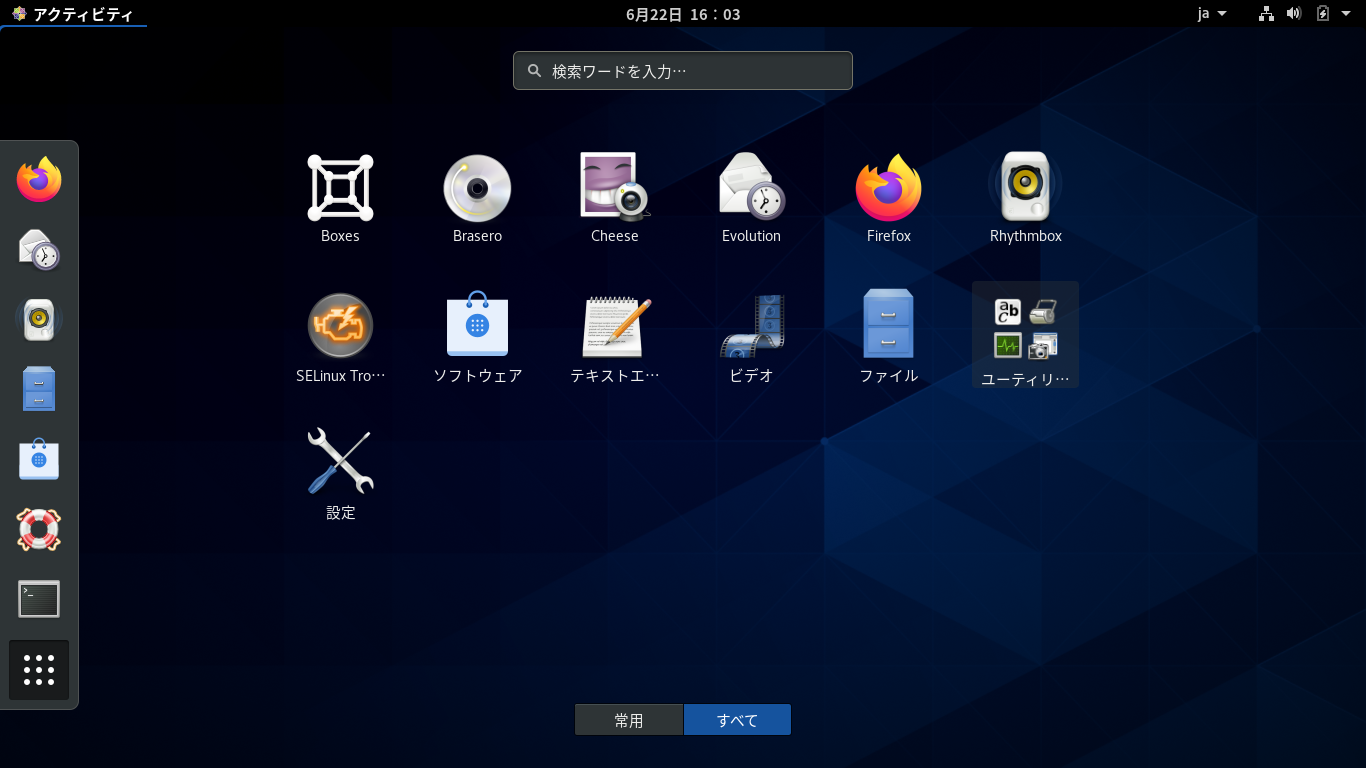Viewport: 1366px width, 768px height.
Task: Open the Cheese webcam app
Action: point(614,198)
